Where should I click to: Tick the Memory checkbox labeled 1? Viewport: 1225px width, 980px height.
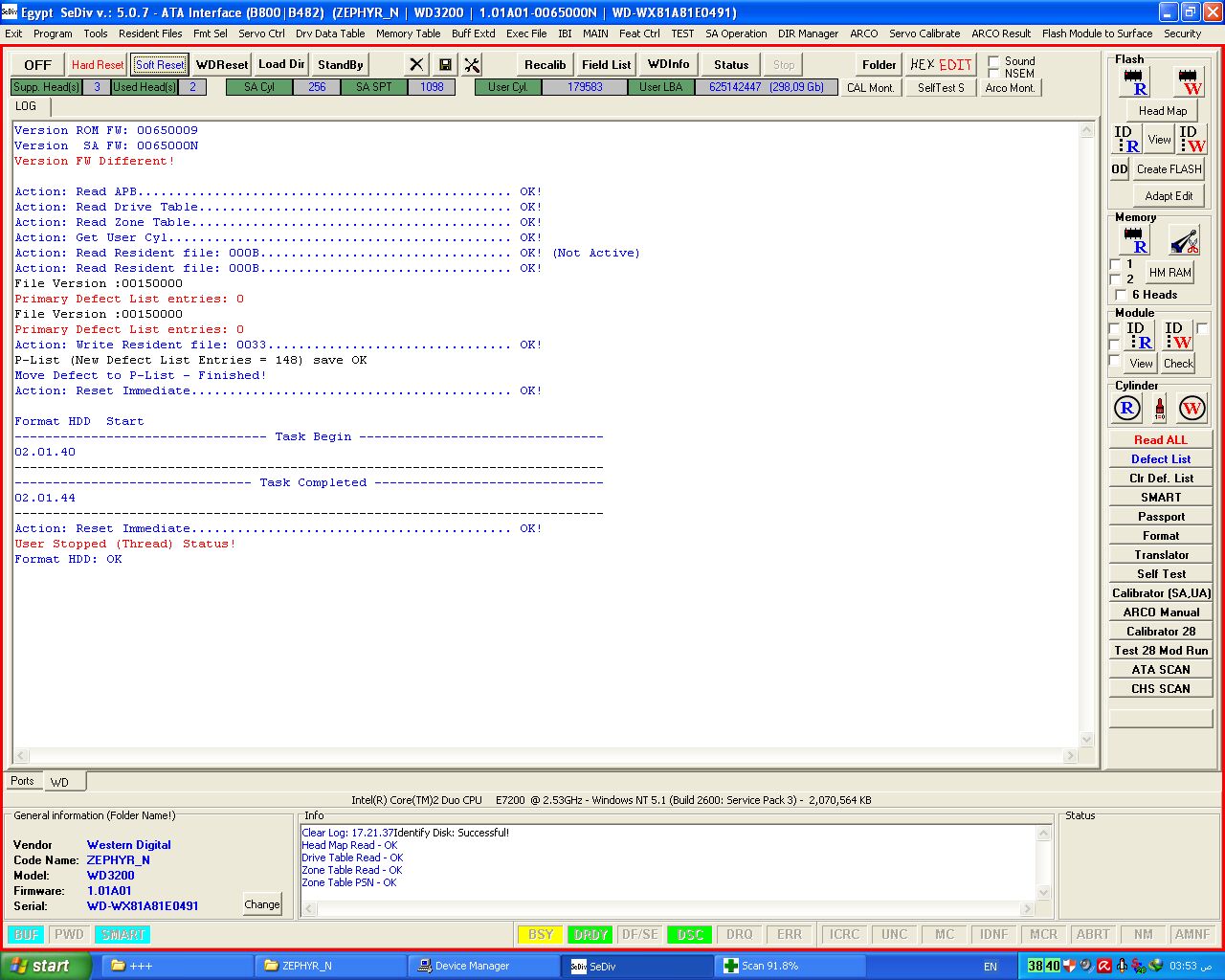point(1115,264)
